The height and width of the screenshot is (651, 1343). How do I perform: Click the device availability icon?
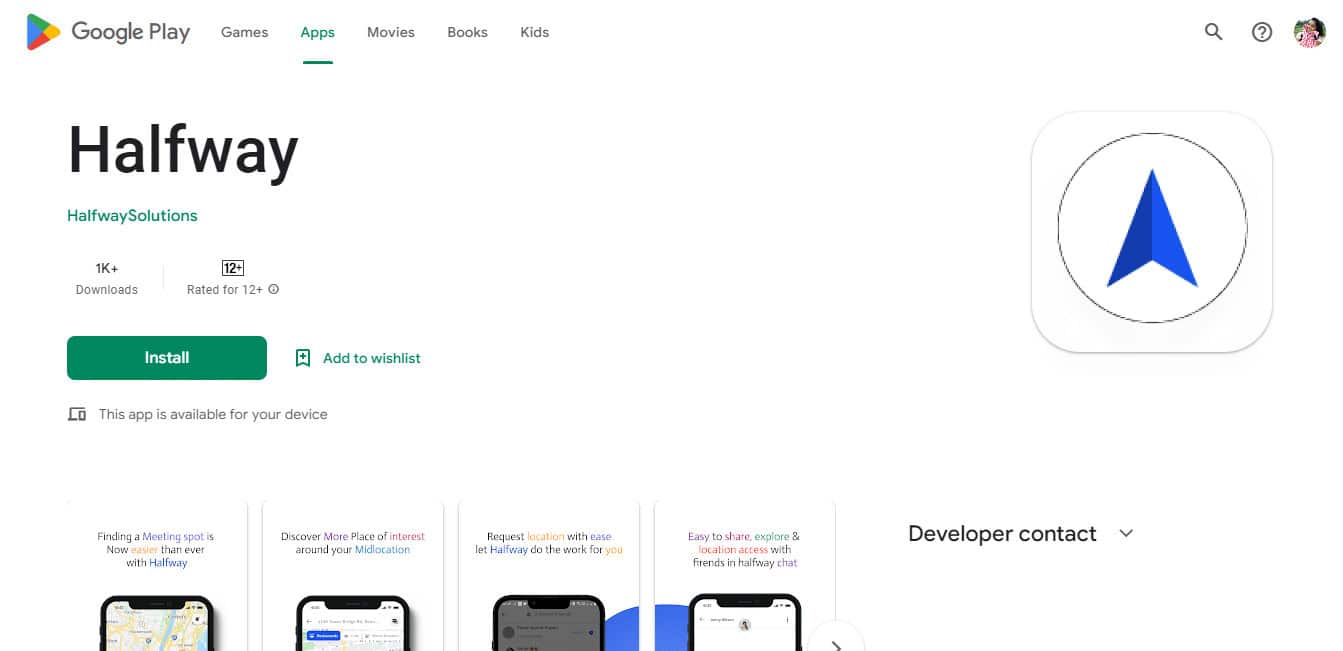pos(77,414)
